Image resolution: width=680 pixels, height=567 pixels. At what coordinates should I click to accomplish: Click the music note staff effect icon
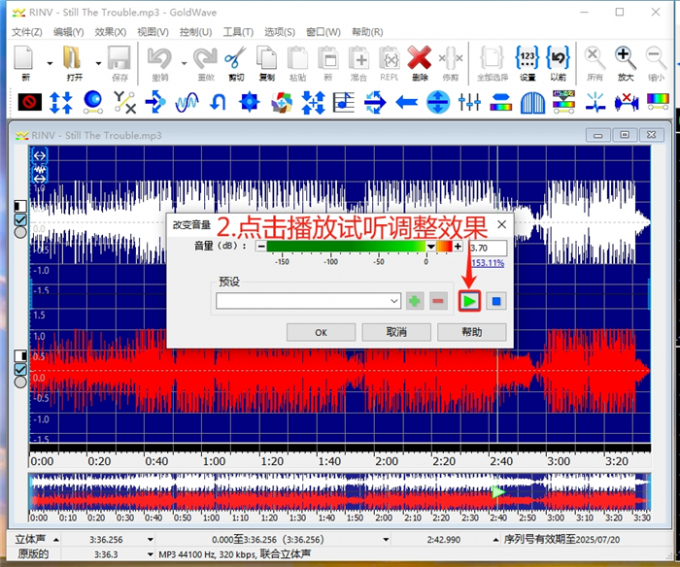point(343,102)
